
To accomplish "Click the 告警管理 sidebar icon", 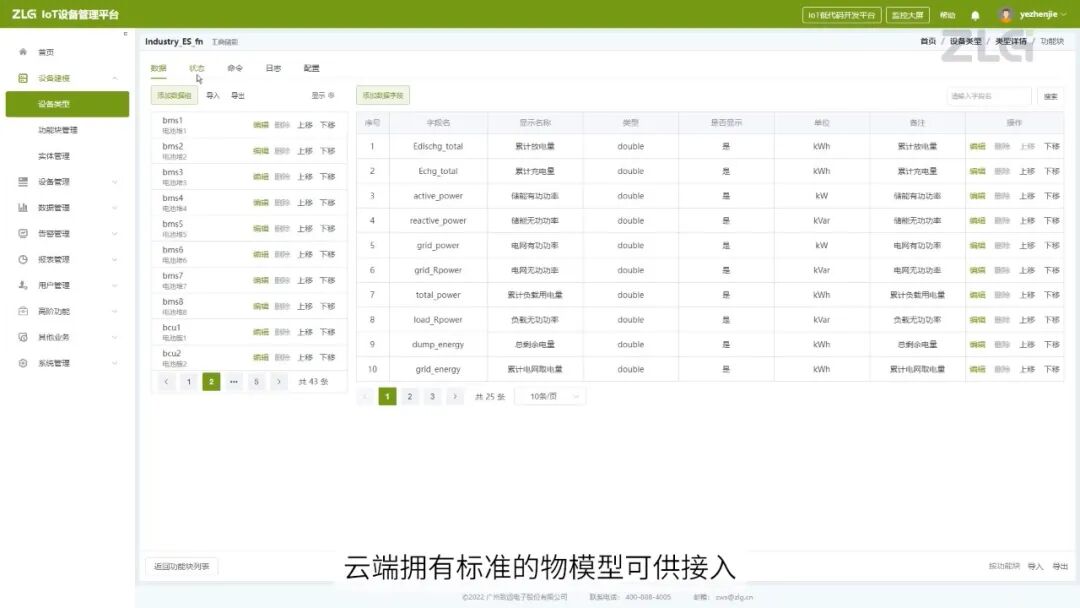I will [23, 234].
